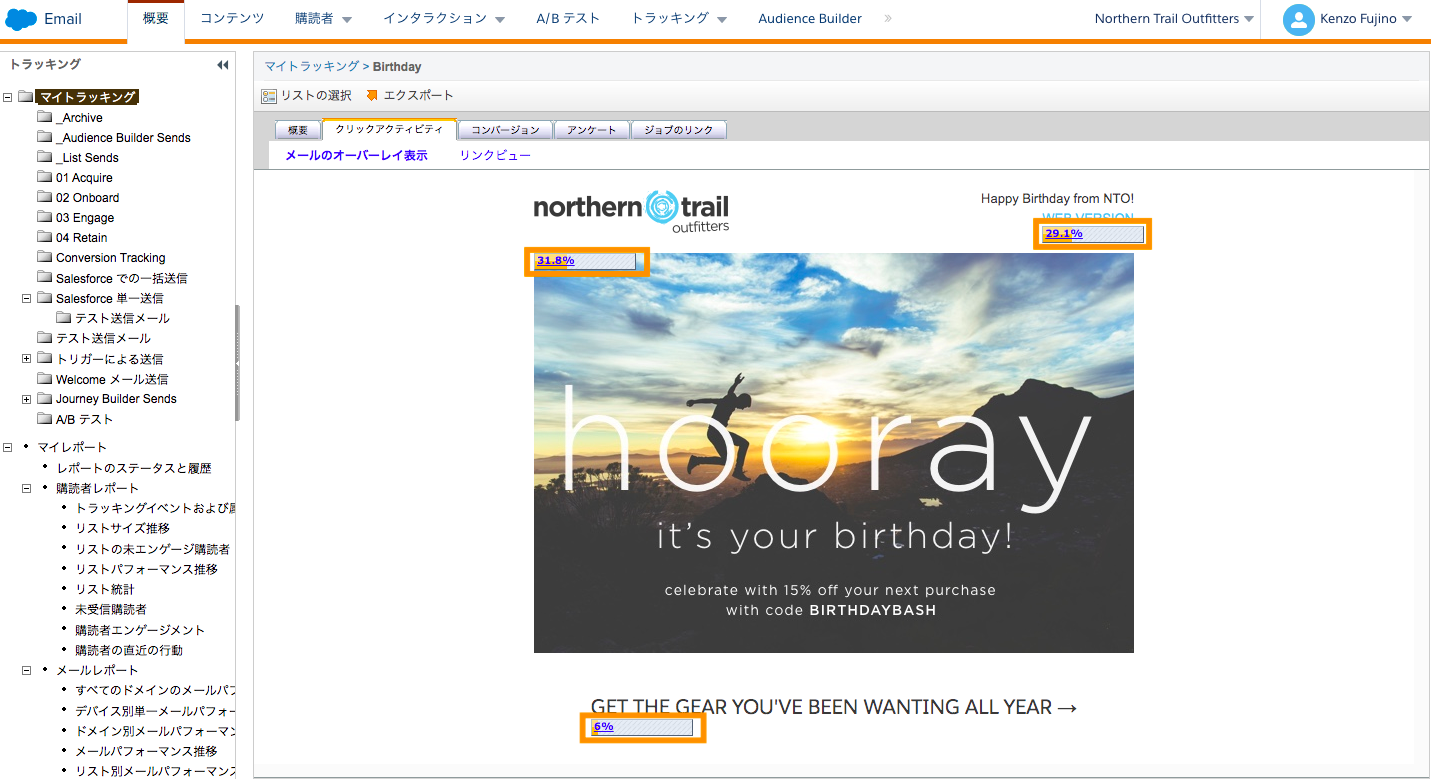
Task: Open the 購読者 dropdown menu
Action: coord(324,19)
